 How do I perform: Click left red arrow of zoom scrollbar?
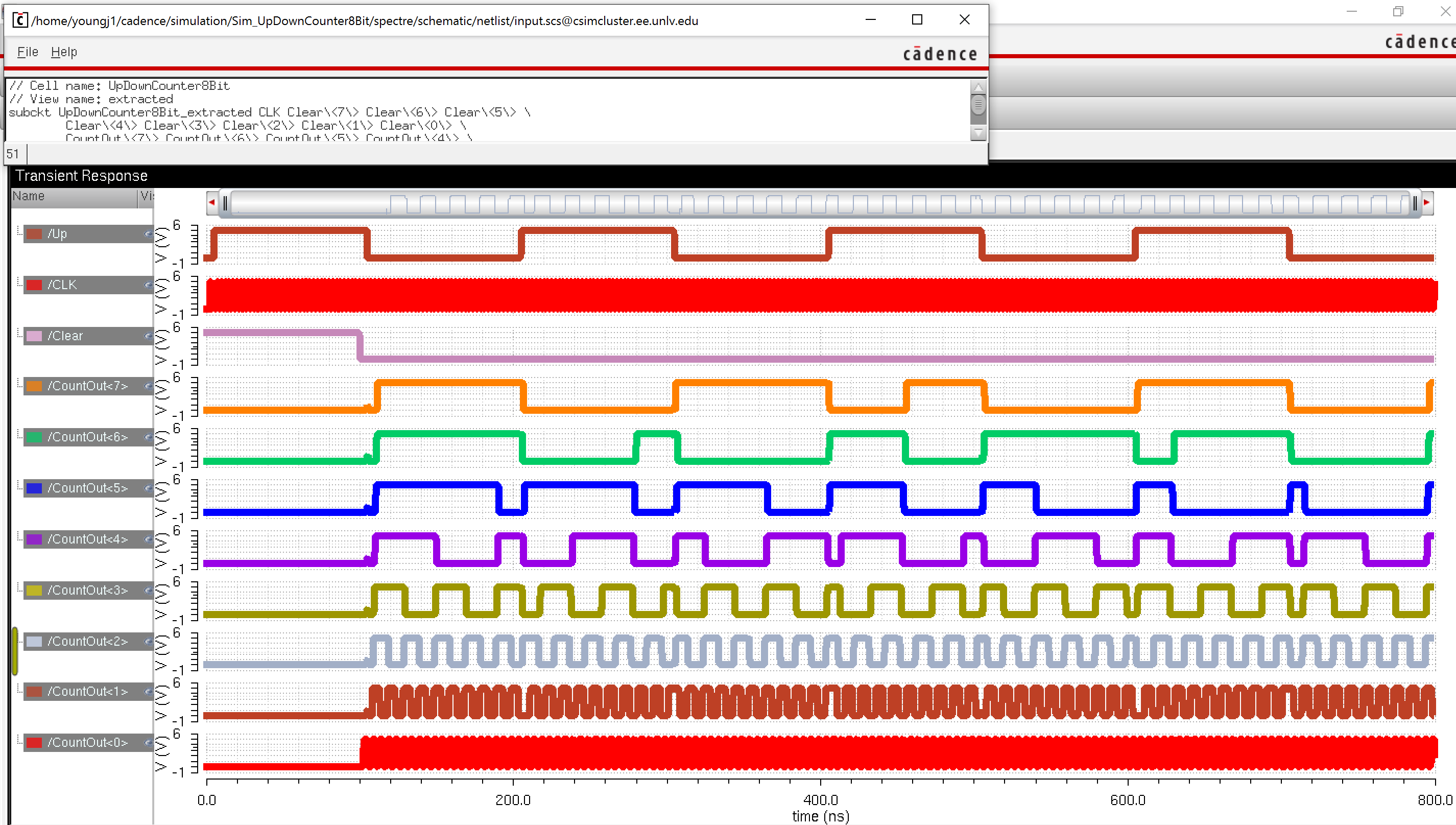coord(212,202)
